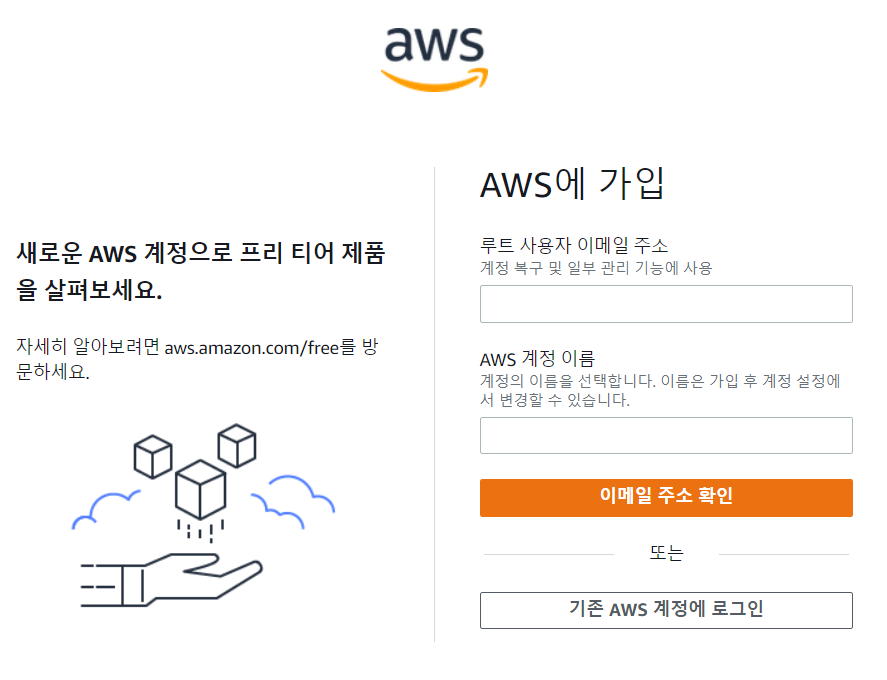Viewport: 887px width, 680px height.
Task: Click the 루트 사용자 이메일 주소 label
Action: click(574, 245)
